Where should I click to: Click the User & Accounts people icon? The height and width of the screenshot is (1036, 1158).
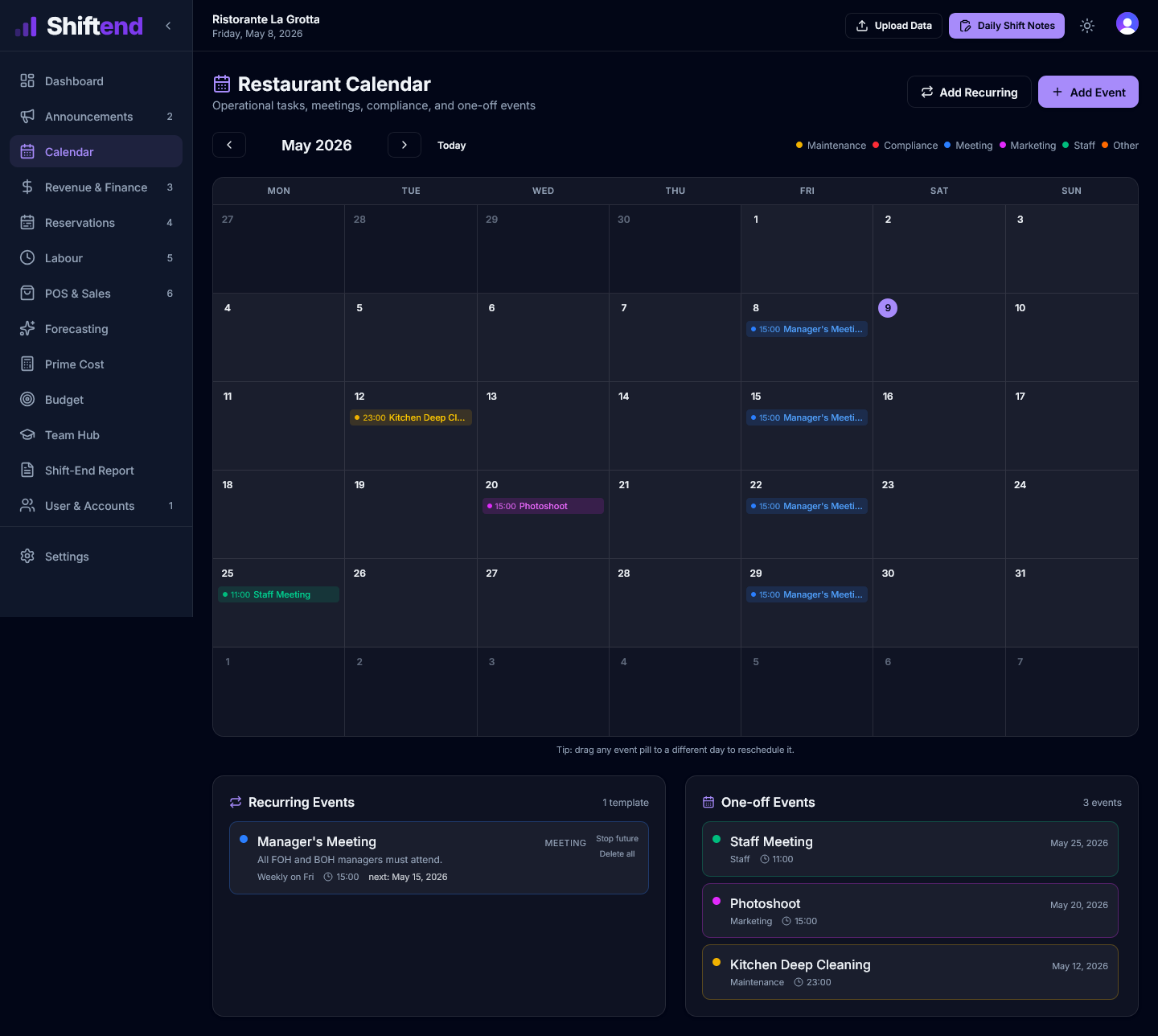27,505
